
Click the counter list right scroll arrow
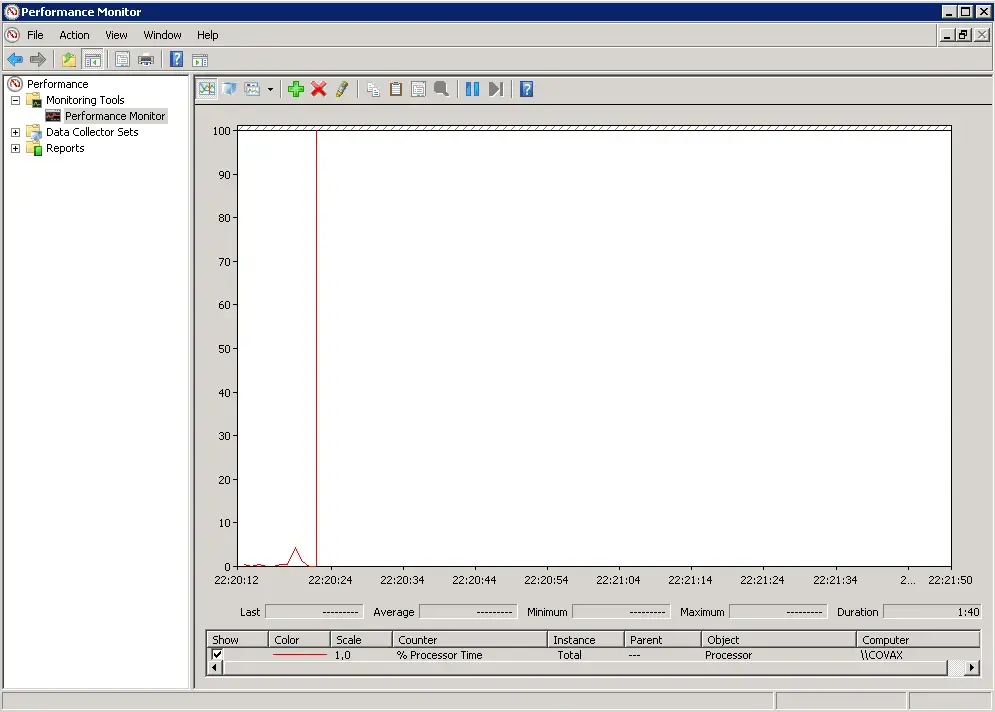pyautogui.click(x=972, y=668)
